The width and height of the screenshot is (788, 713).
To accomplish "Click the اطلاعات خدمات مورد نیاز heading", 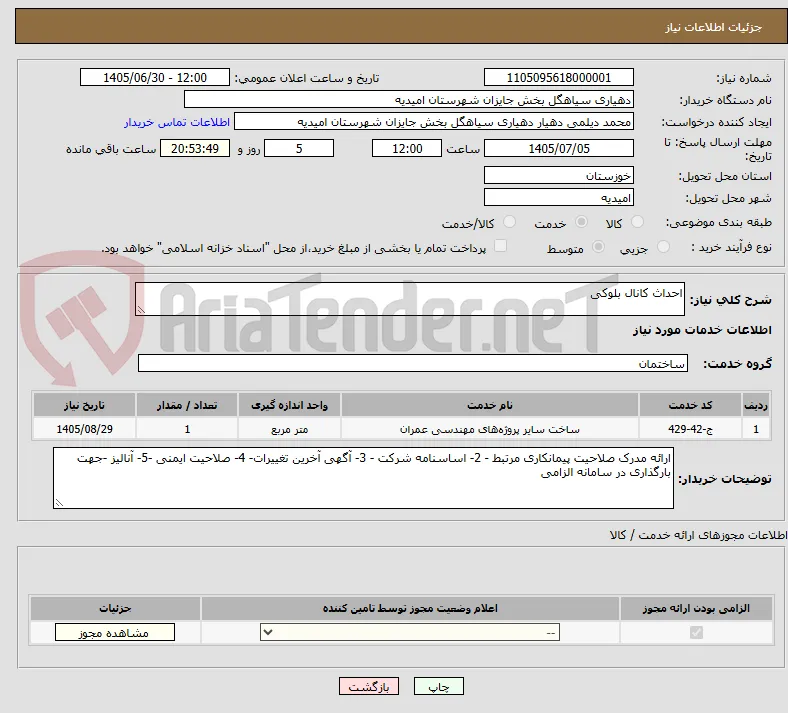I will [702, 330].
